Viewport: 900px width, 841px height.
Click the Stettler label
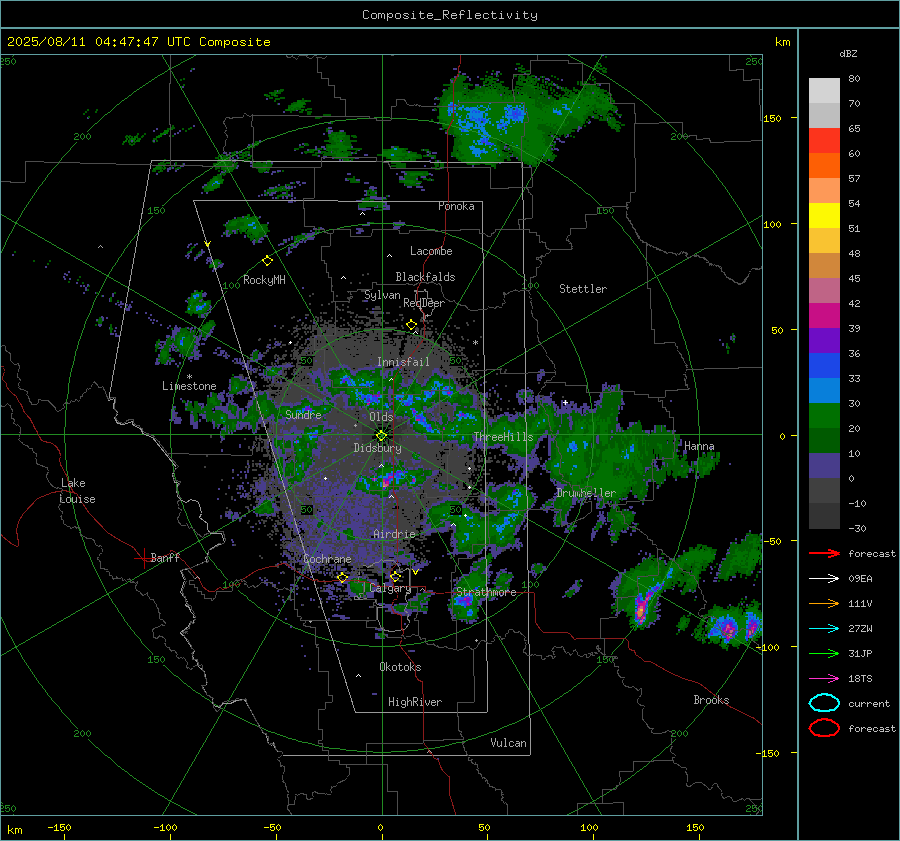[583, 289]
